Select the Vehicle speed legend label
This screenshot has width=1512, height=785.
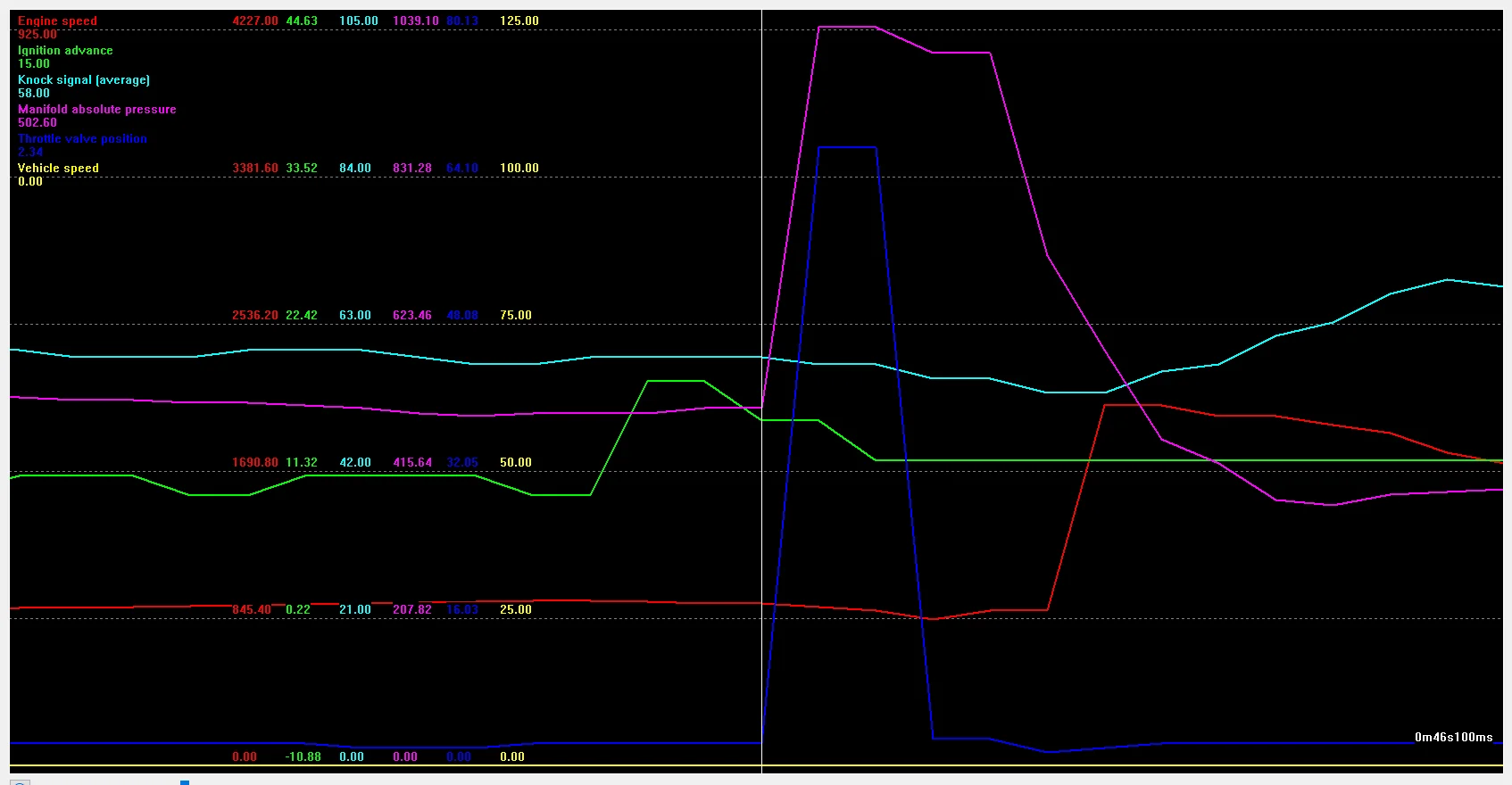pos(58,168)
